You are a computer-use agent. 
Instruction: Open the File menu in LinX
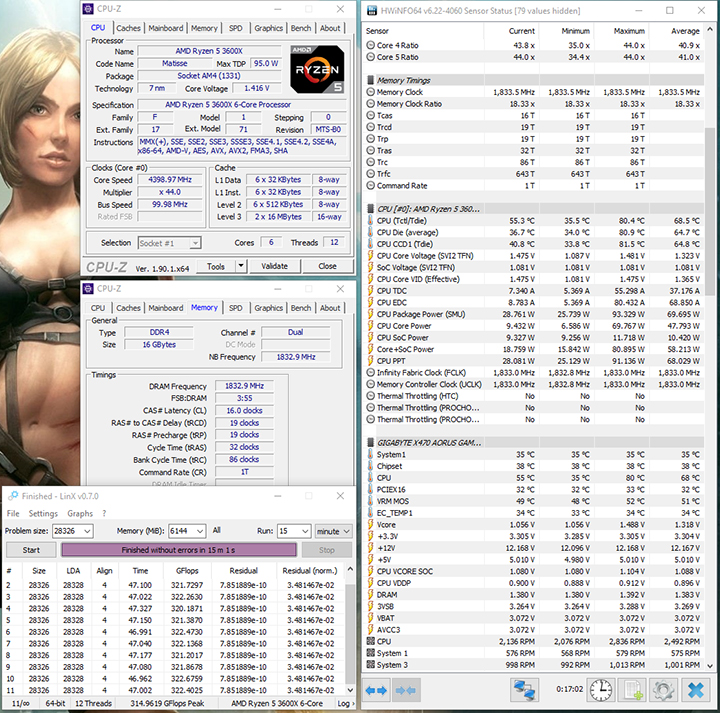pyautogui.click(x=13, y=513)
